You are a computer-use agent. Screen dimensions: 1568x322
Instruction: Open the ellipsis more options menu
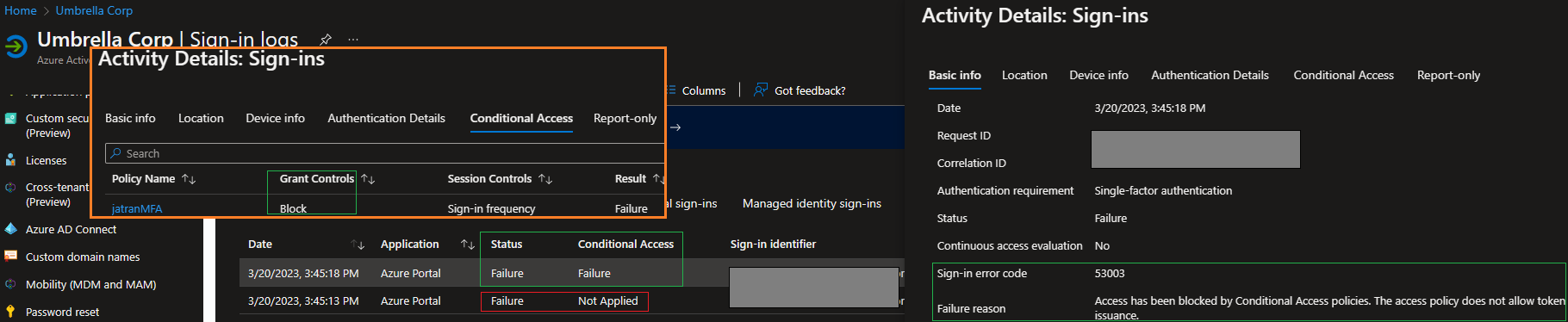click(353, 40)
